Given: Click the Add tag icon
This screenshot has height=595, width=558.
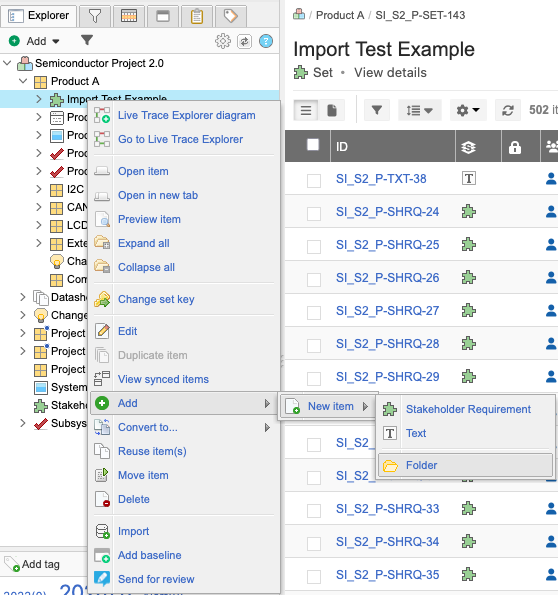Looking at the screenshot, I should tap(11, 564).
